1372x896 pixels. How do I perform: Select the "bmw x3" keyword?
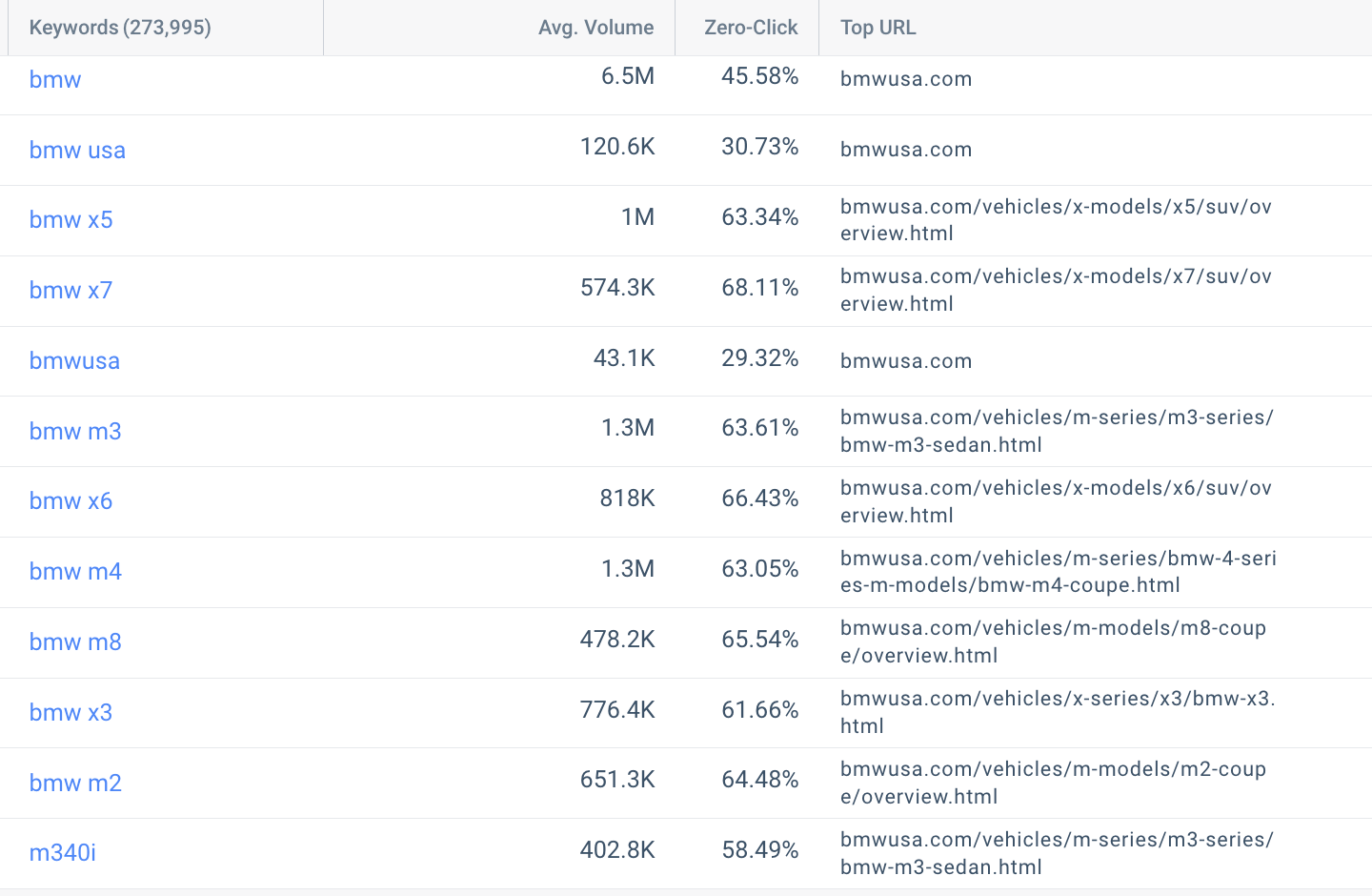[71, 712]
